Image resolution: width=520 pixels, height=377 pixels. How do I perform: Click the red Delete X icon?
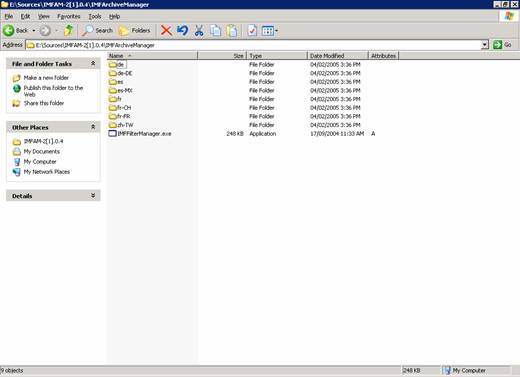tap(166, 31)
